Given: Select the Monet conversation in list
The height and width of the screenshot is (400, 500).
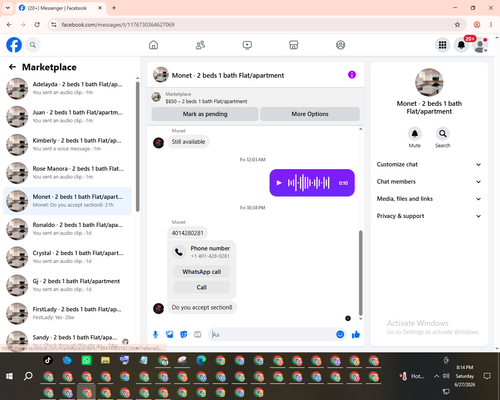Looking at the screenshot, I should [x=68, y=201].
